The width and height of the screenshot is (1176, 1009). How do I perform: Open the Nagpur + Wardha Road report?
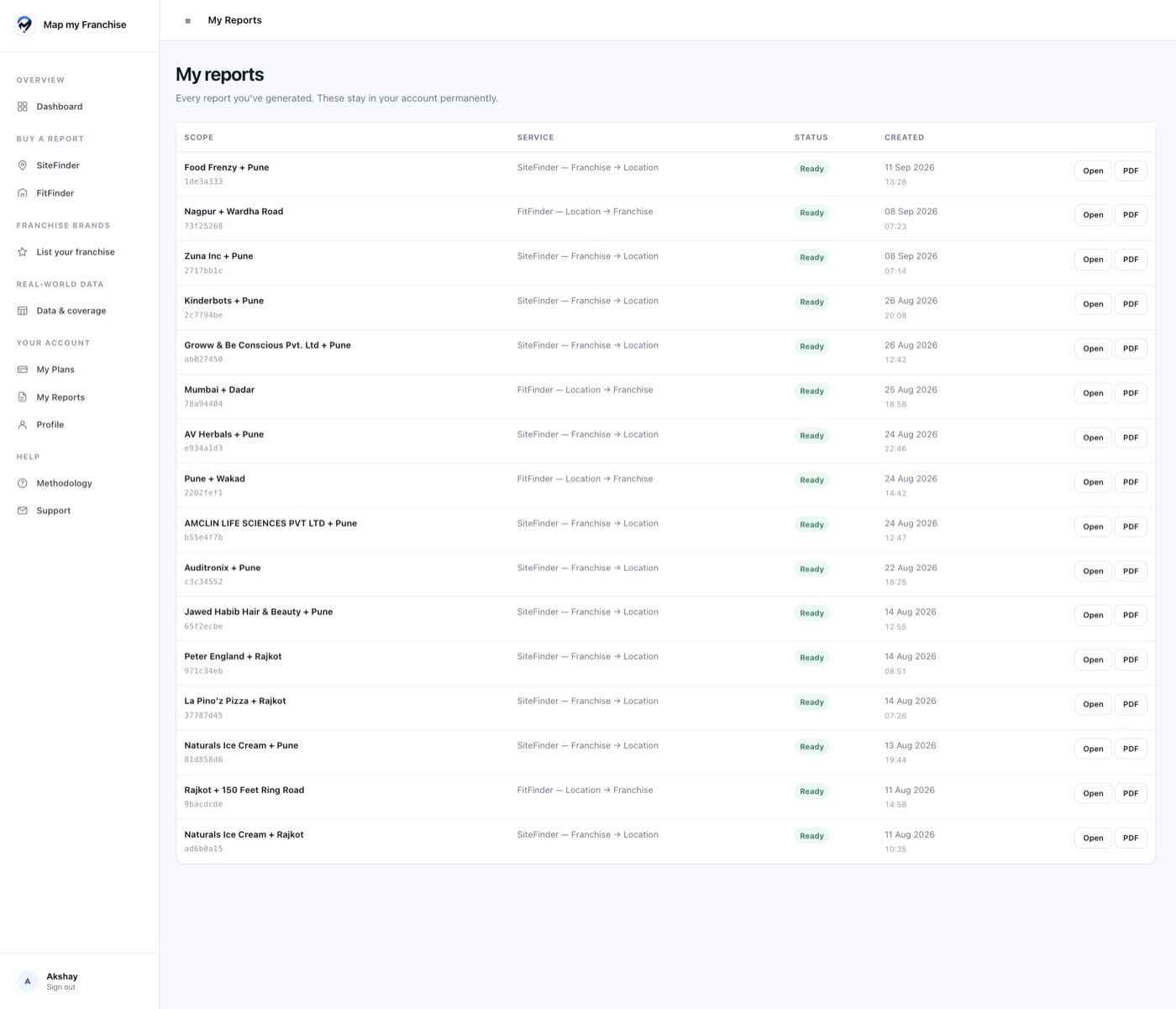(x=1093, y=215)
